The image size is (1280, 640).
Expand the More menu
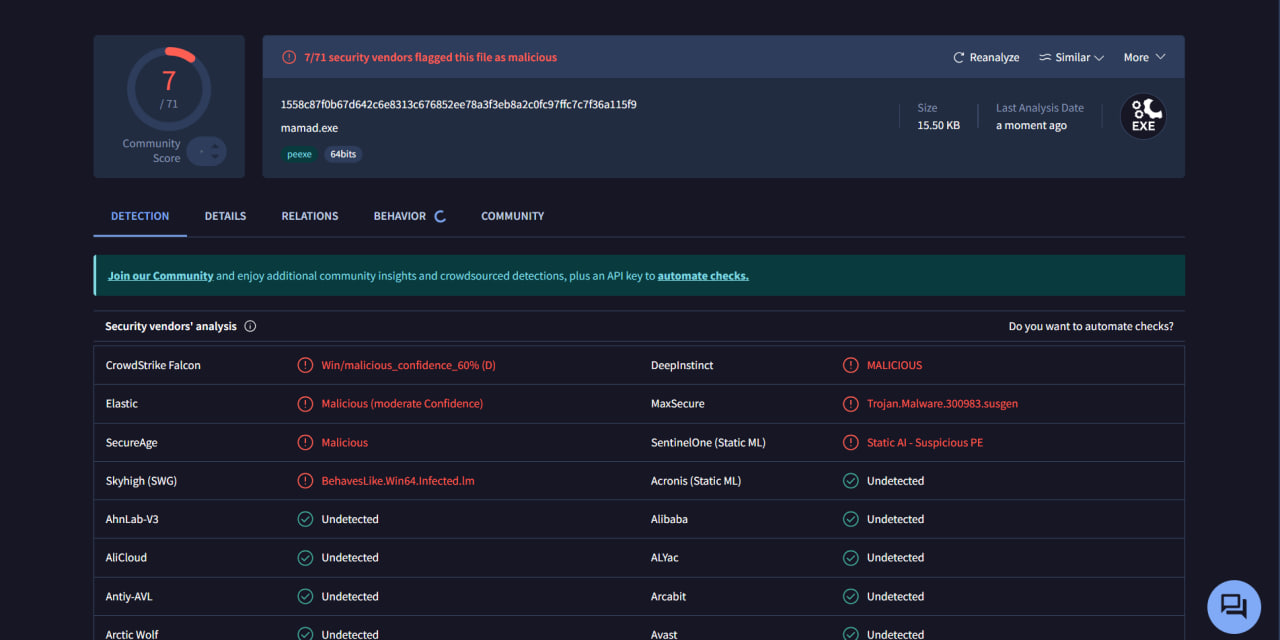(x=1145, y=57)
